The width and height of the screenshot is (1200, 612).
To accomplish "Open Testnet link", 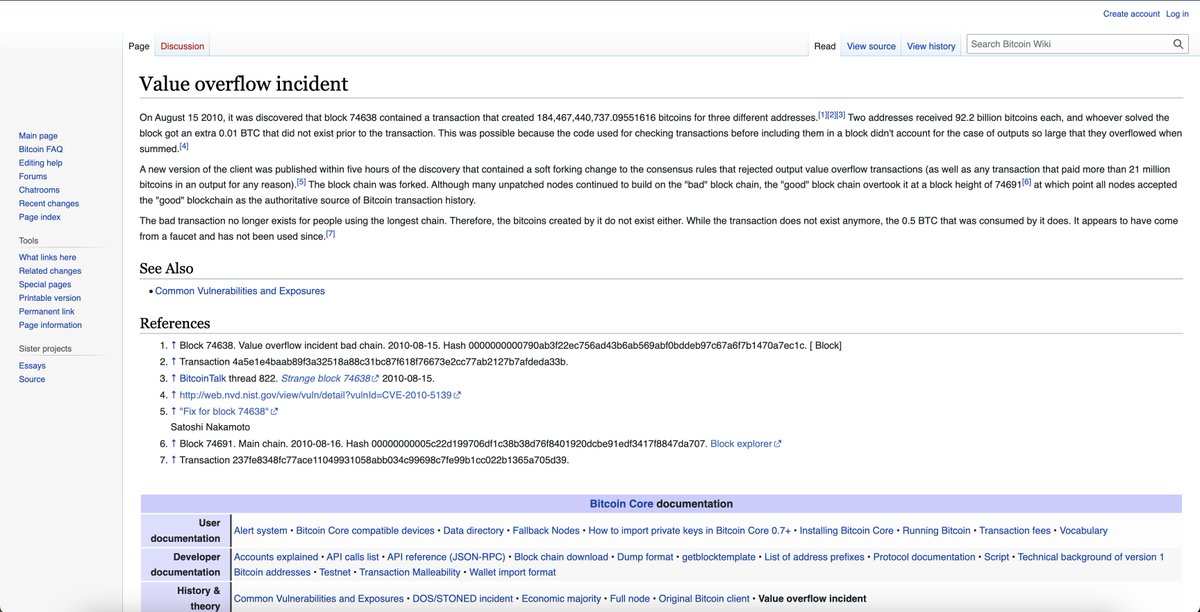I will [335, 572].
